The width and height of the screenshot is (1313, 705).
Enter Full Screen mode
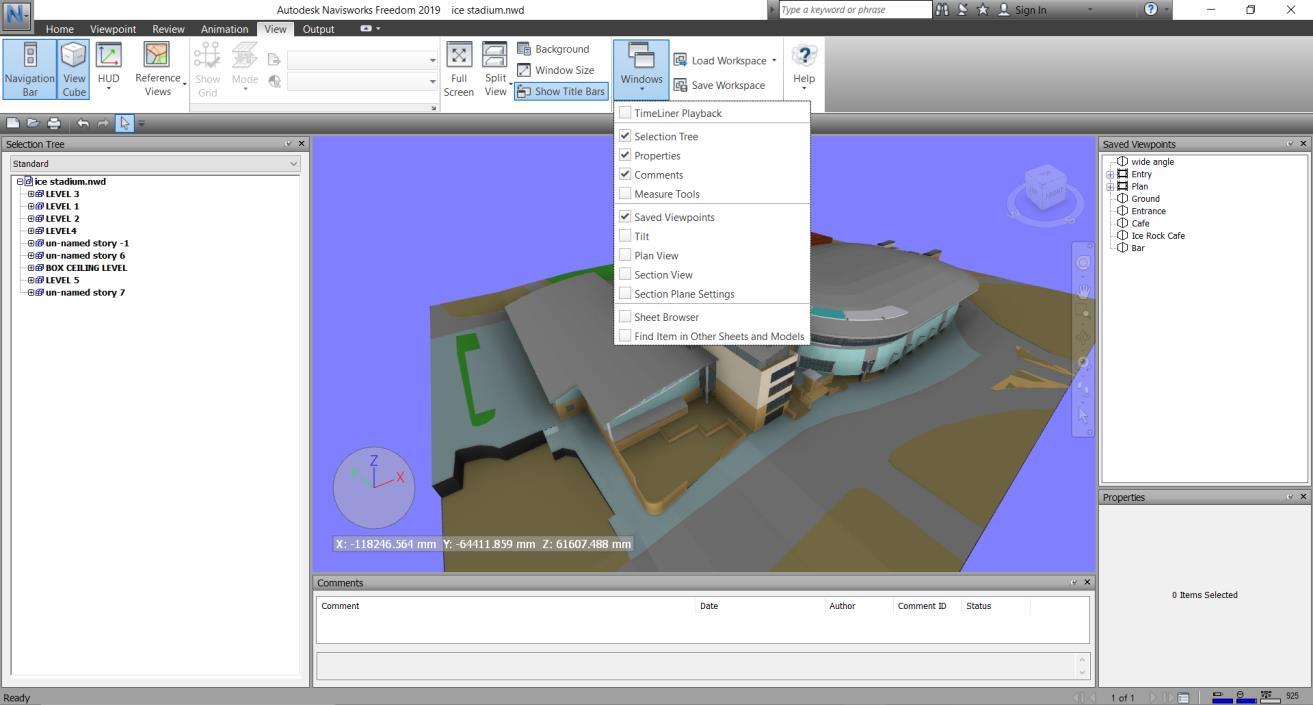458,69
